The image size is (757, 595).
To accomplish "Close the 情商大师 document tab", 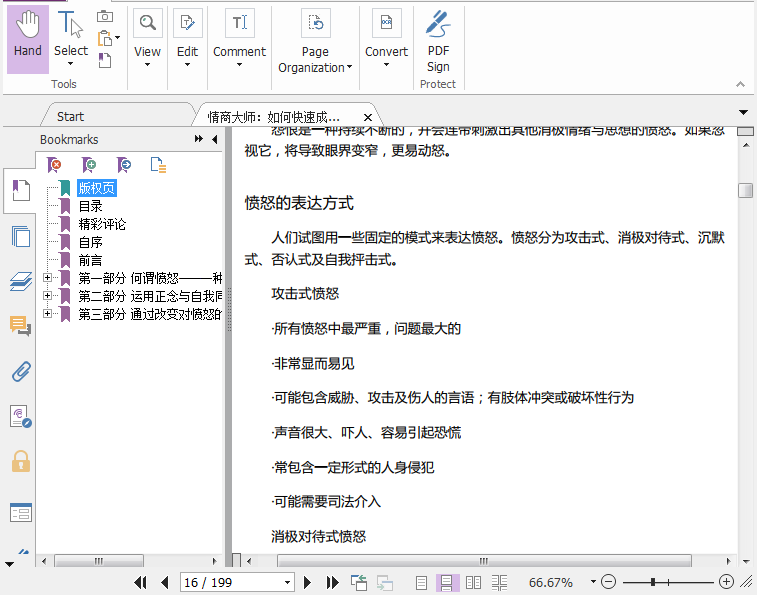I will [368, 117].
